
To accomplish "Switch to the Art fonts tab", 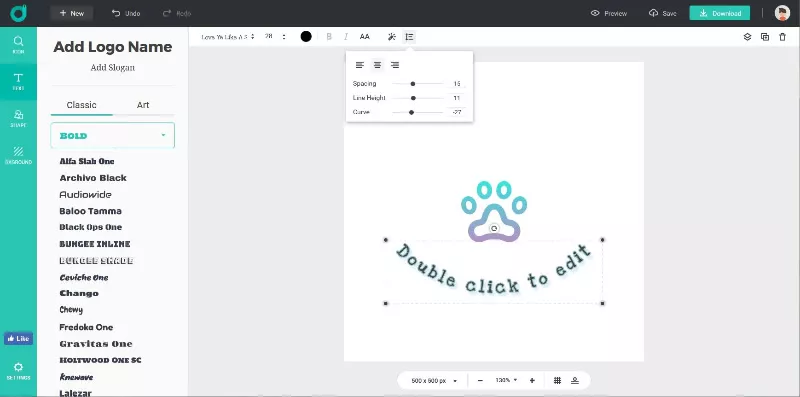I will (143, 105).
